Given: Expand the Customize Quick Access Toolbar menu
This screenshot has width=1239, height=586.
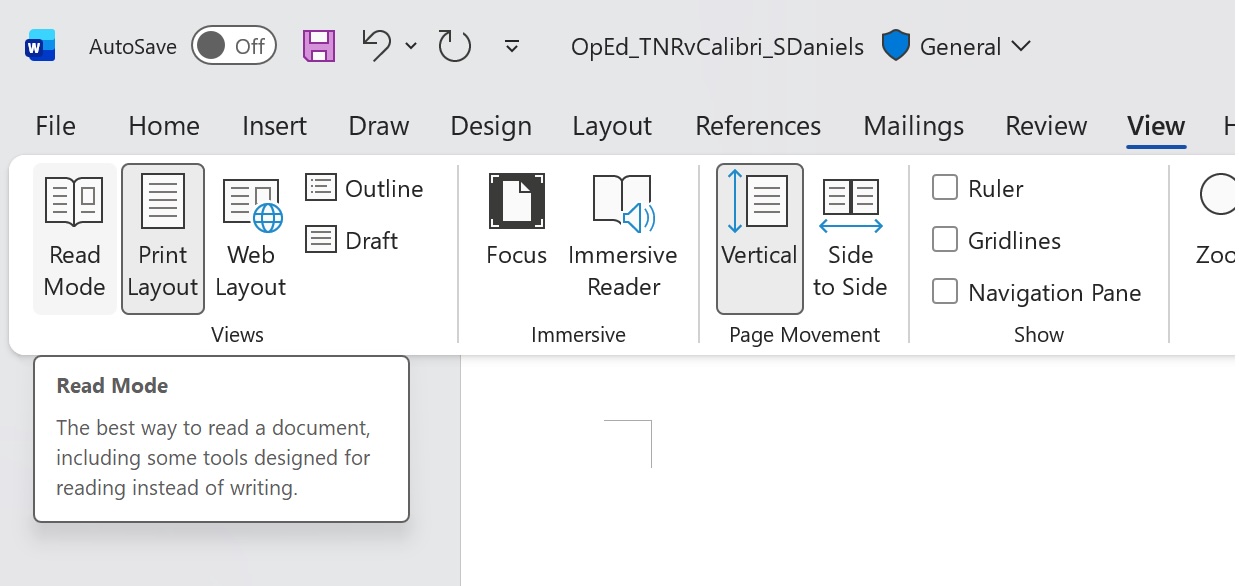Looking at the screenshot, I should tap(512, 46).
